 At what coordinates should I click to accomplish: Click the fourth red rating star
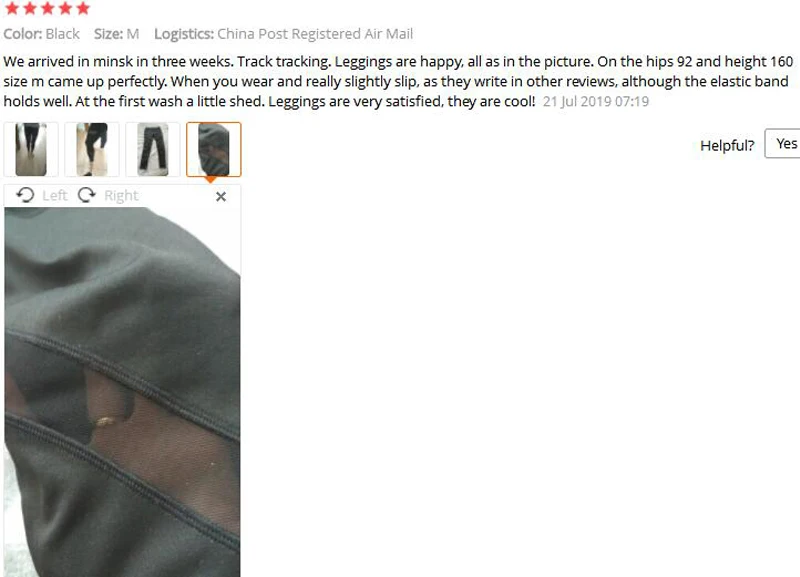point(65,8)
